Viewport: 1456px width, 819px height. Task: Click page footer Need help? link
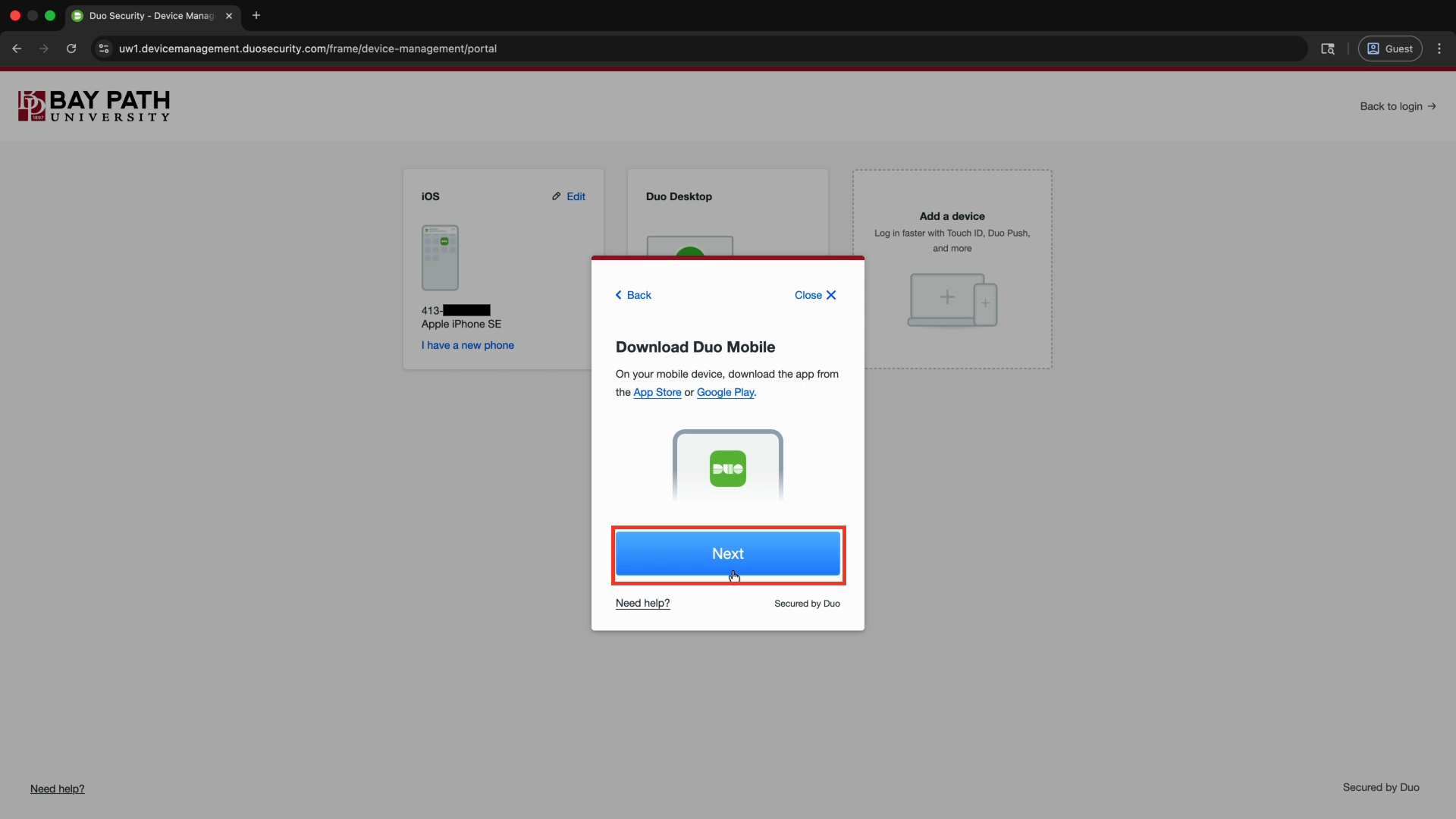pyautogui.click(x=58, y=789)
